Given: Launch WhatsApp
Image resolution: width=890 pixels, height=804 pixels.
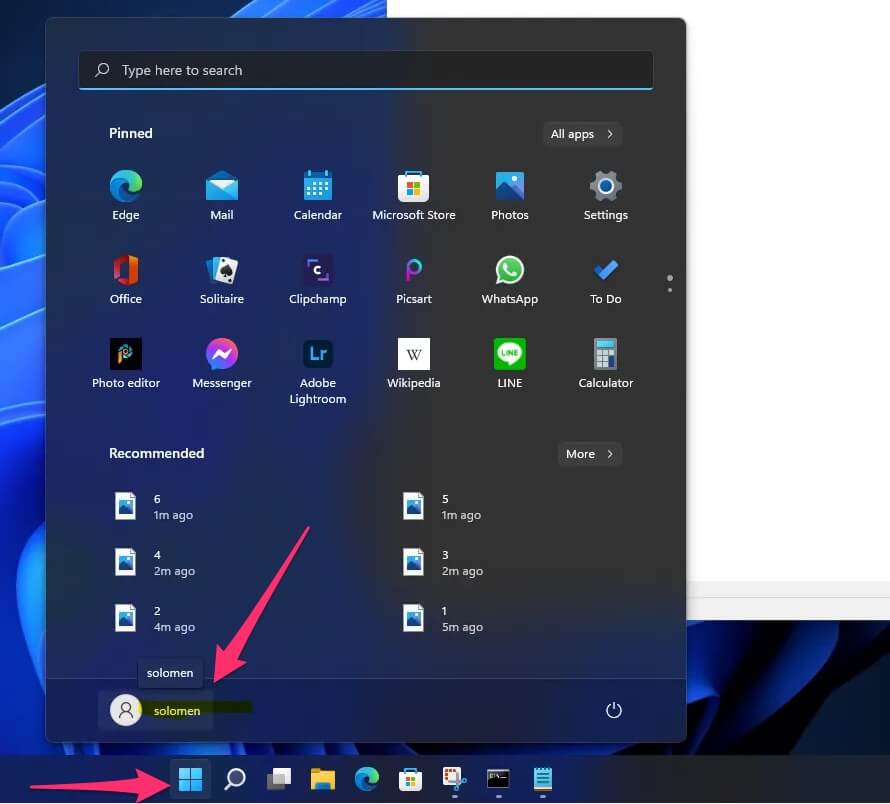Looking at the screenshot, I should 509,279.
